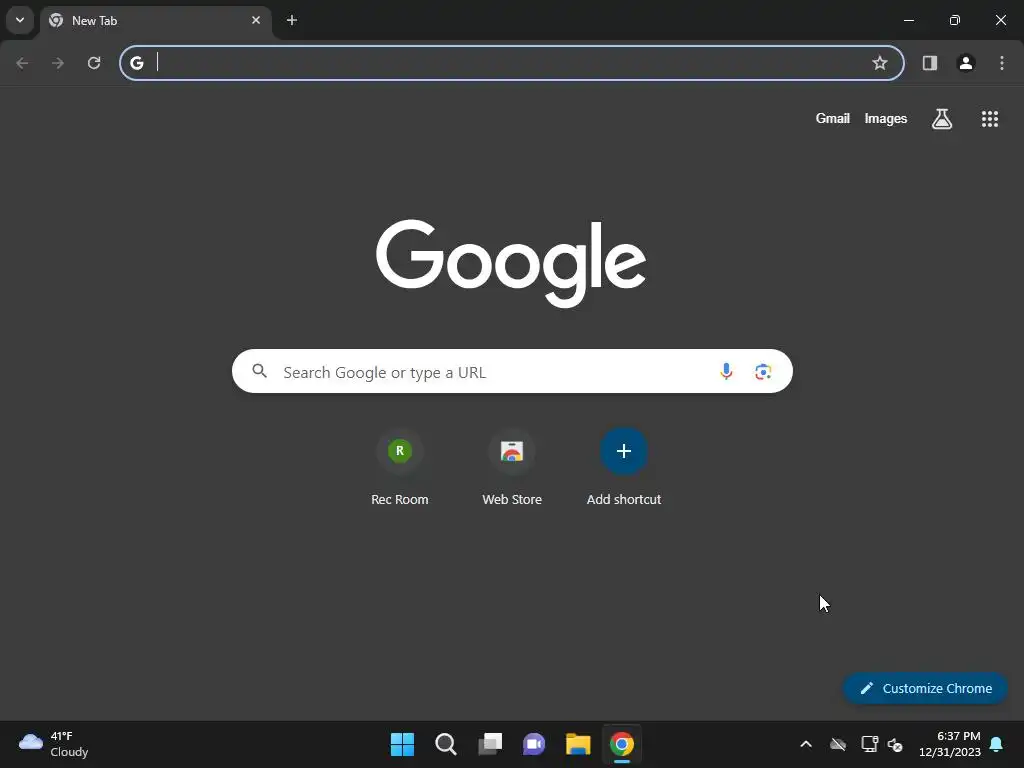Focus the Search Google or type a URL box

pos(512,371)
